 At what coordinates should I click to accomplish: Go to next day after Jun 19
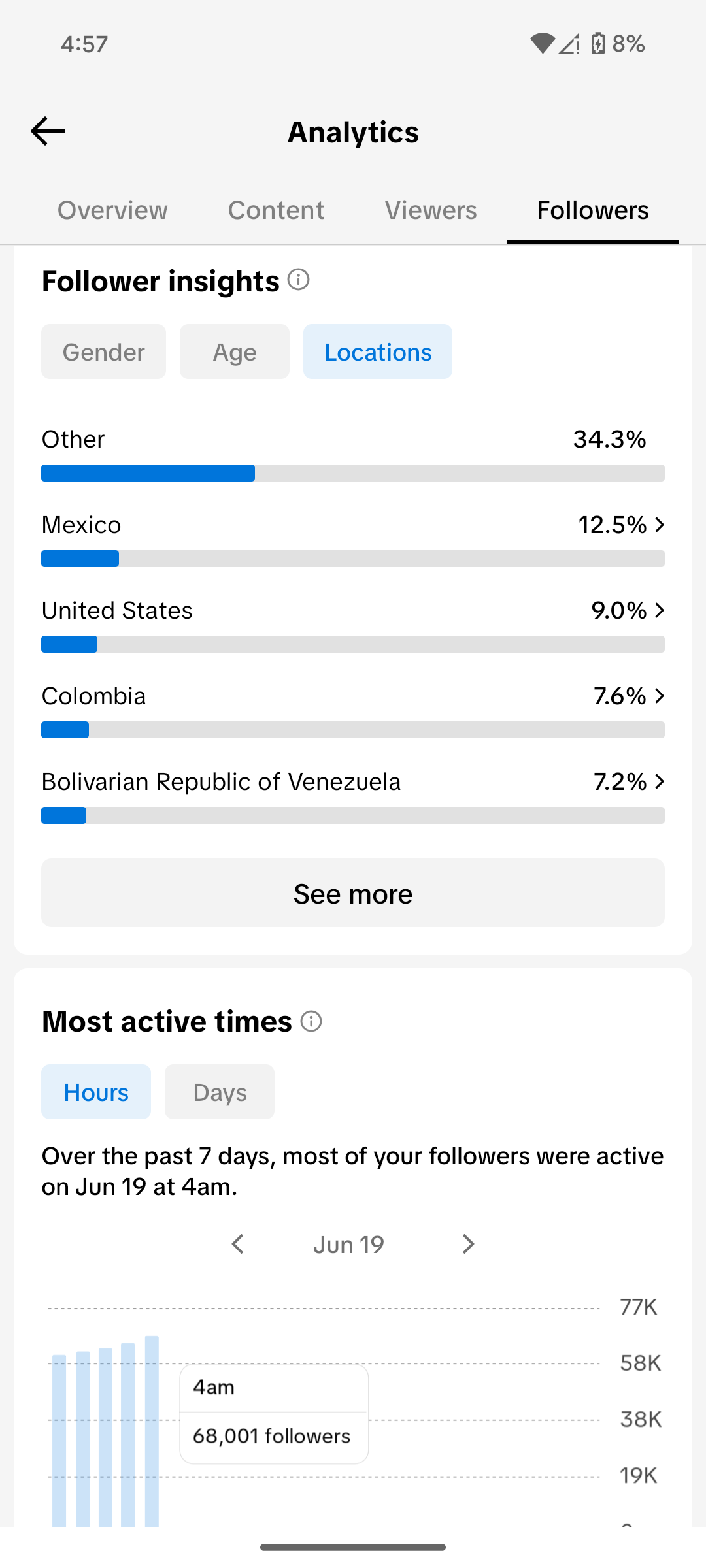click(x=468, y=1244)
